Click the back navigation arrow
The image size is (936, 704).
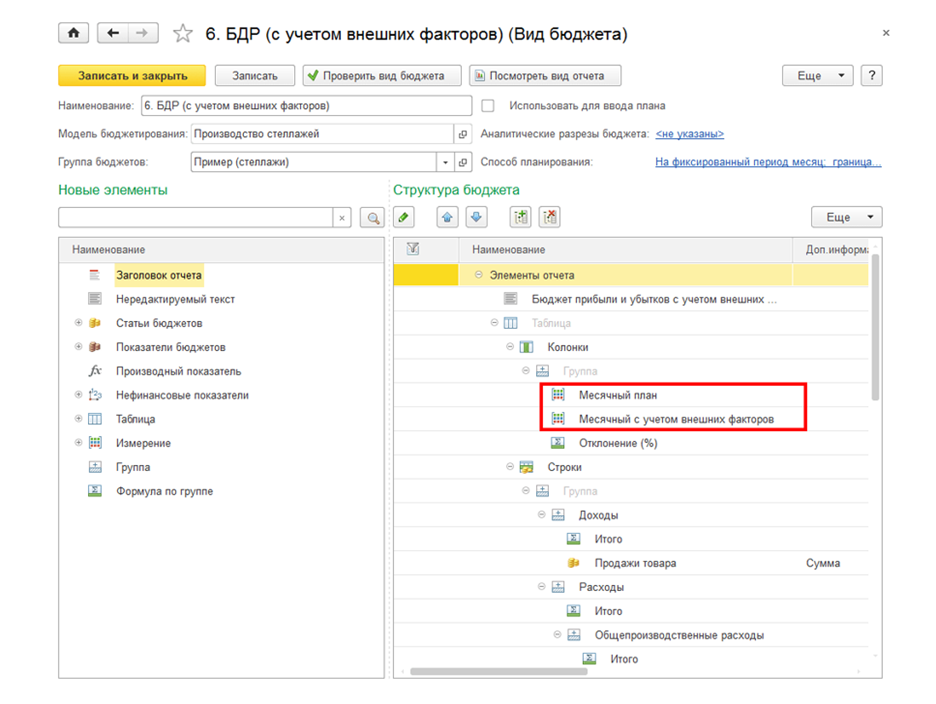(113, 33)
